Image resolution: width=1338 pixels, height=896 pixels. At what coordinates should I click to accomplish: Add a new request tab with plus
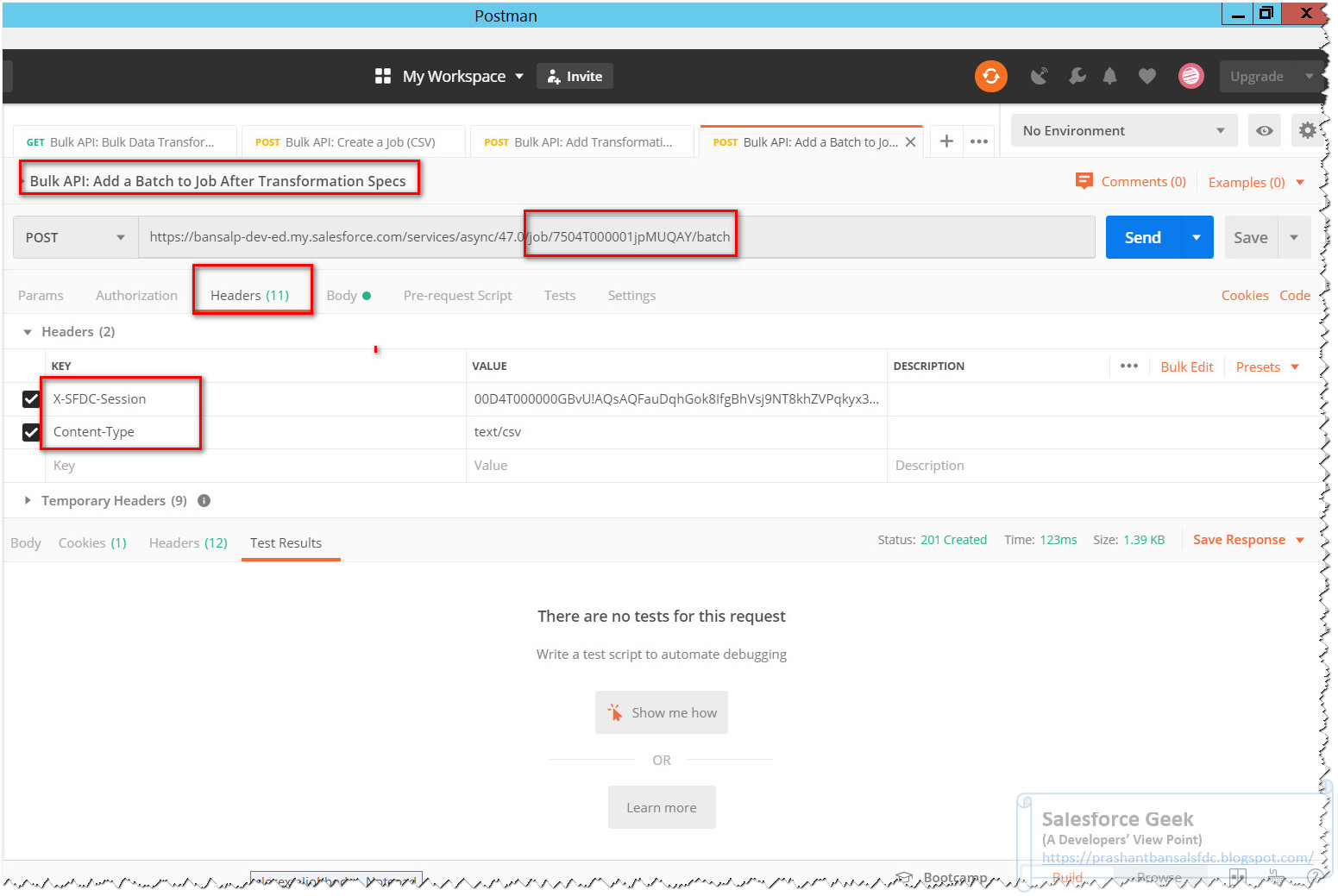click(x=946, y=141)
